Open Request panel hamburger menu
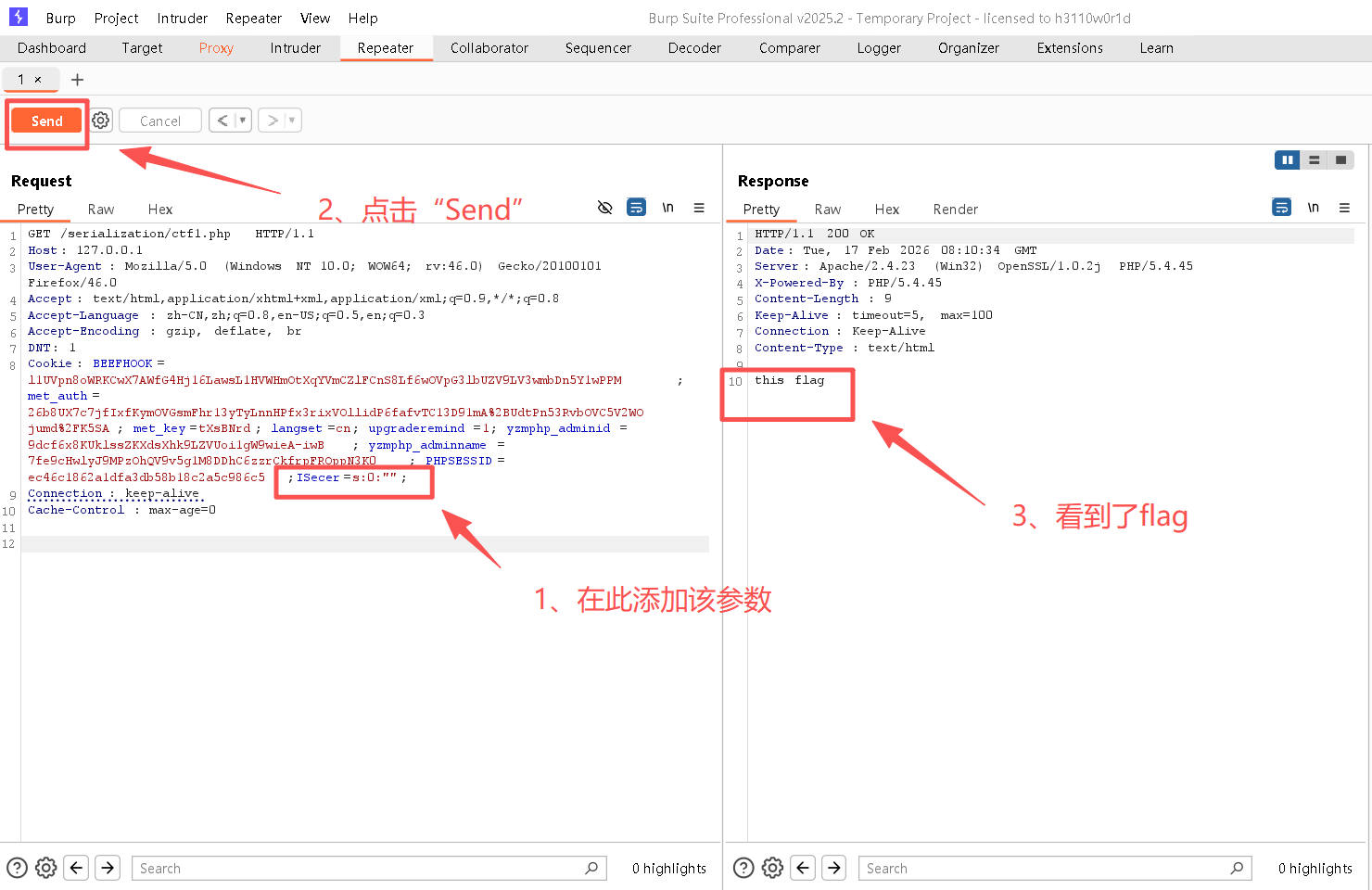Image resolution: width=1372 pixels, height=890 pixels. pos(699,208)
